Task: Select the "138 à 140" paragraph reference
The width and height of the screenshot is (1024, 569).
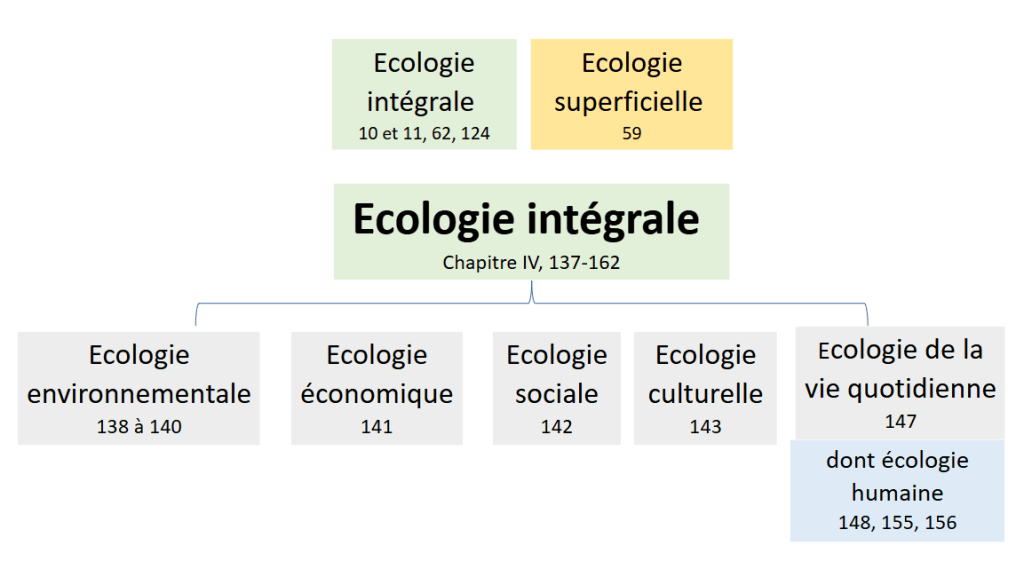Action: coord(139,427)
